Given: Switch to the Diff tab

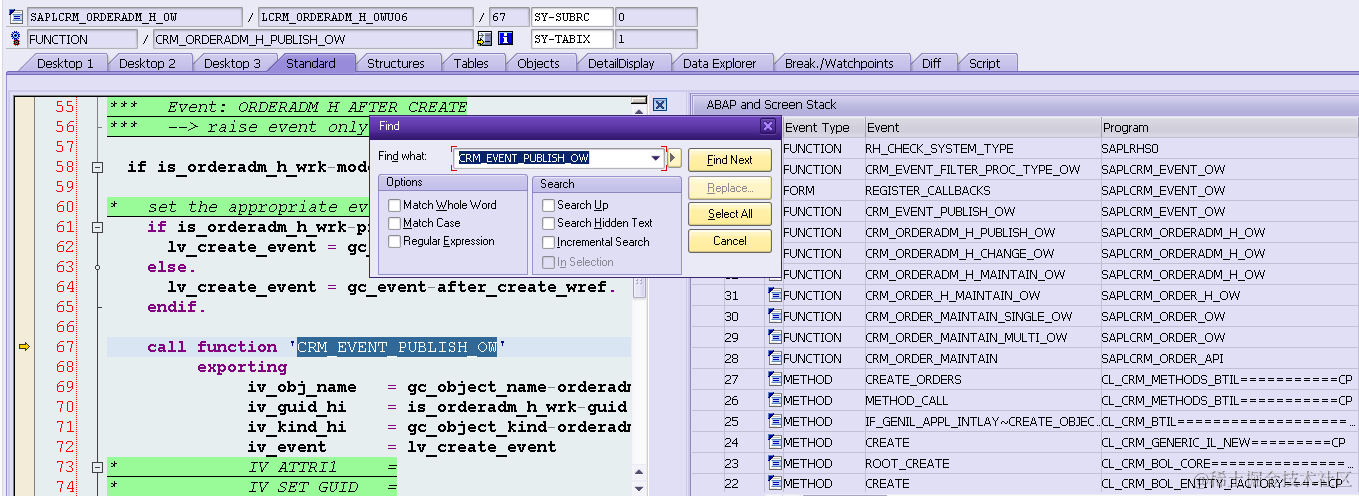Looking at the screenshot, I should pyautogui.click(x=931, y=63).
